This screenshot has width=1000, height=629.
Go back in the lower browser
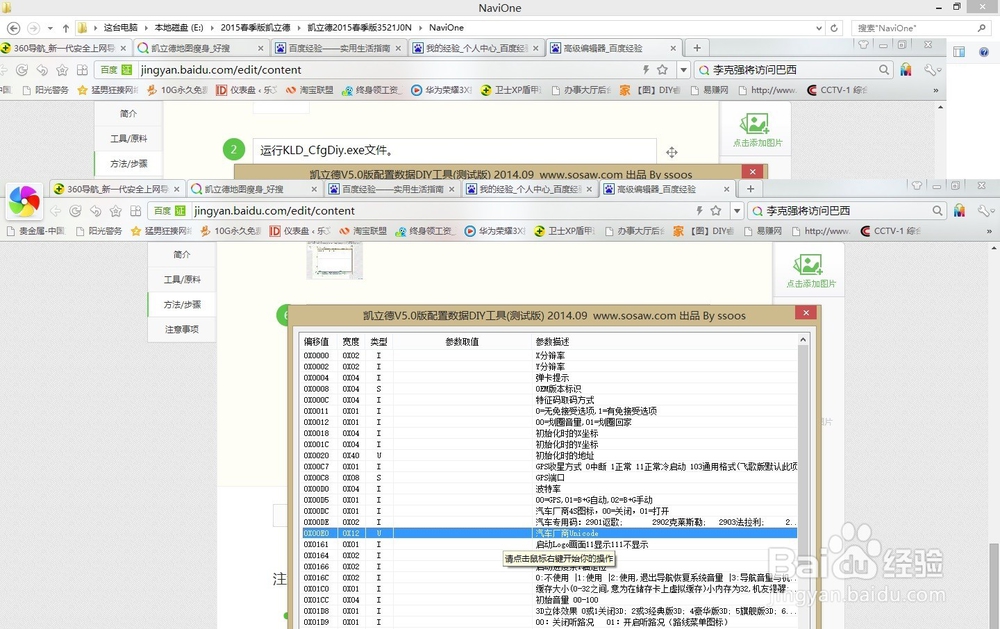point(55,211)
